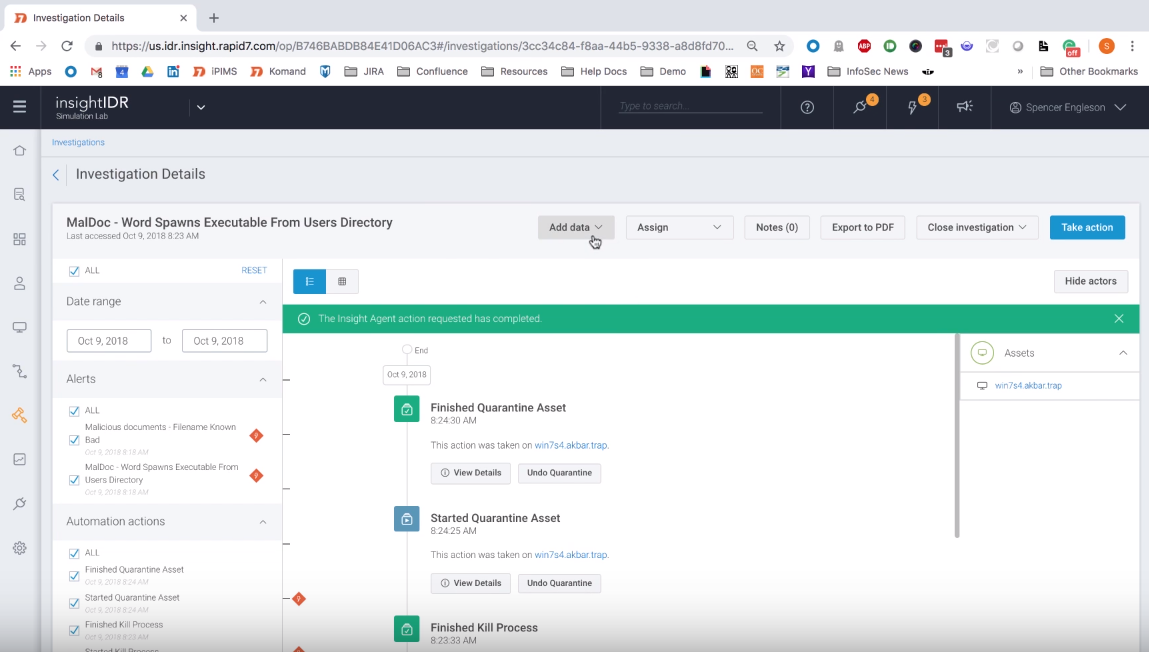Open the AdBlock Plus extension icon
This screenshot has height=652, width=1149.
click(865, 45)
